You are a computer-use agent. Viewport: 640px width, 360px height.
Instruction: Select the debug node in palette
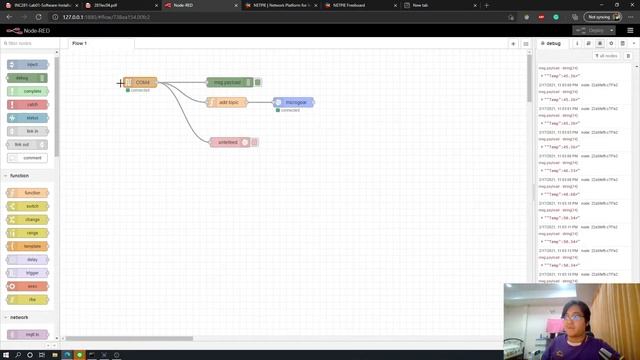pyautogui.click(x=27, y=78)
